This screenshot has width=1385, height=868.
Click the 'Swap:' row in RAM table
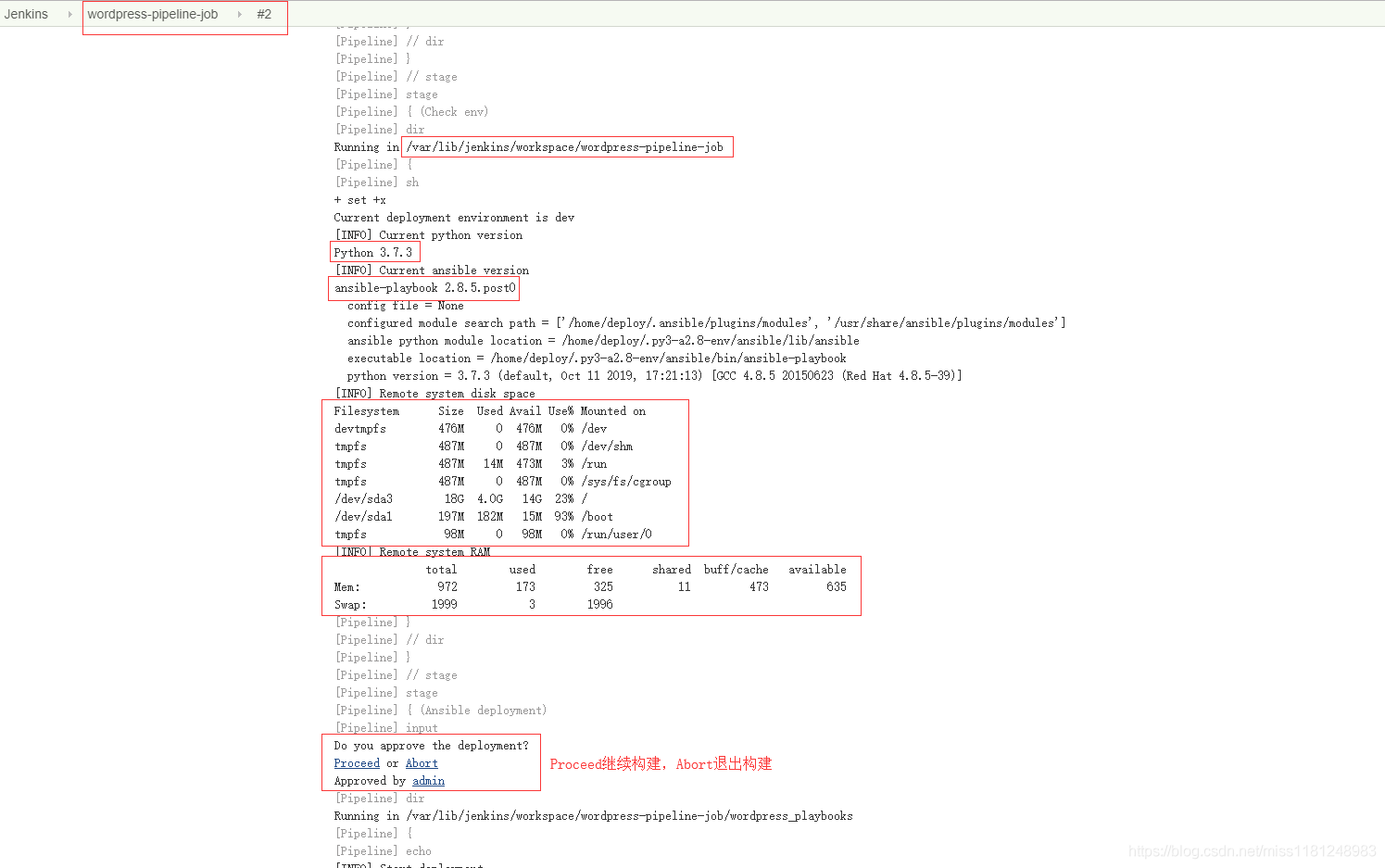click(473, 605)
